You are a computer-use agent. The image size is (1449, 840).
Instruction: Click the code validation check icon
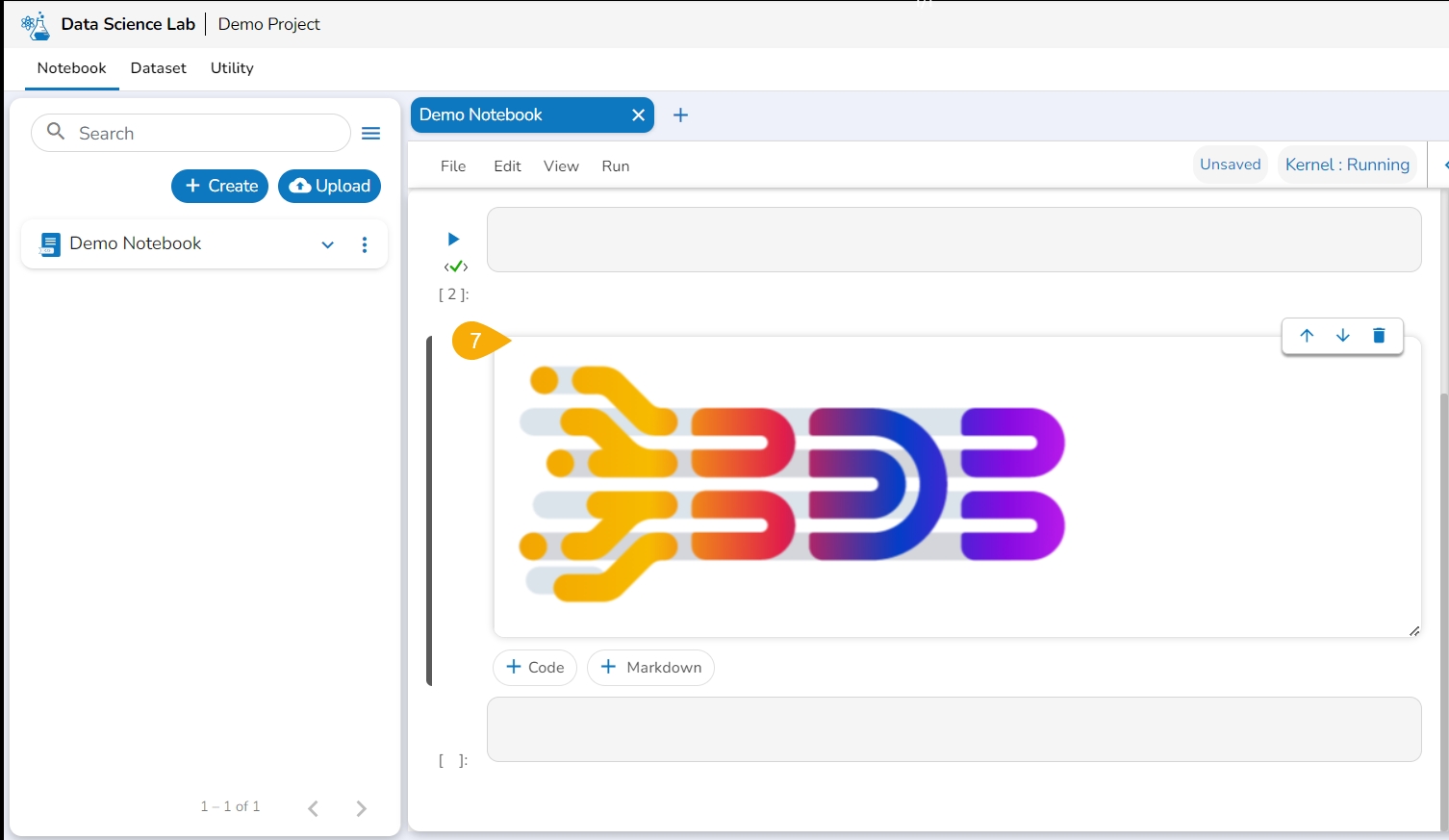pyautogui.click(x=455, y=267)
